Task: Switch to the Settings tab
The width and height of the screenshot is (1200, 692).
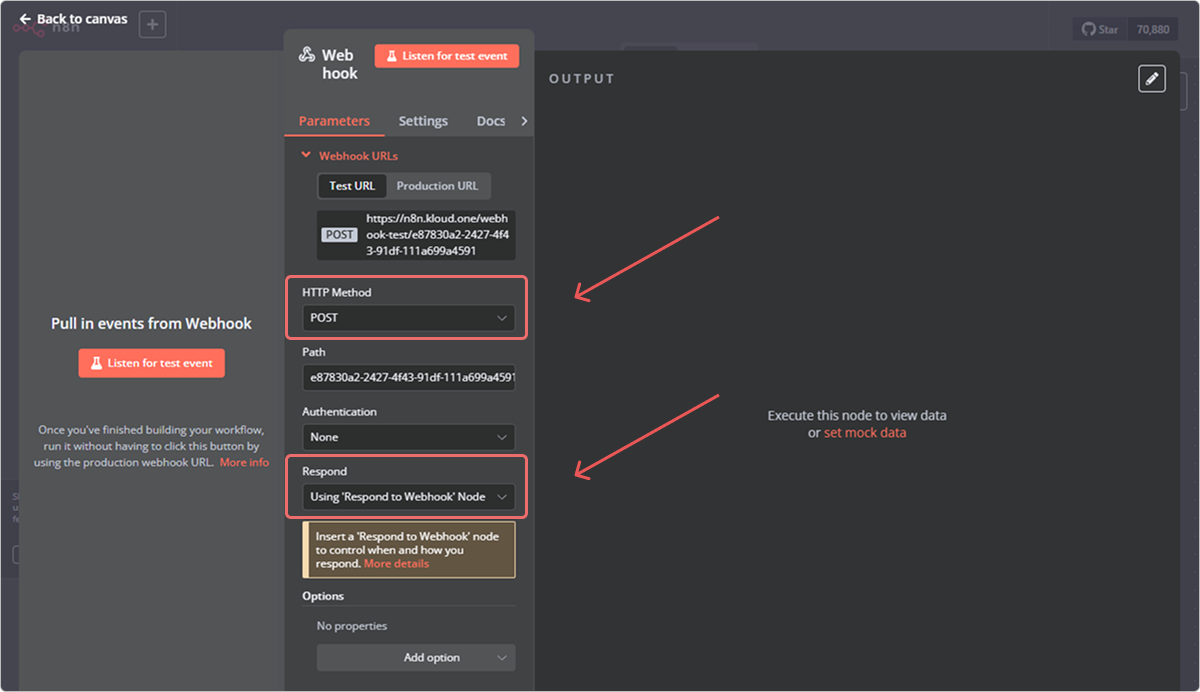Action: click(x=423, y=121)
